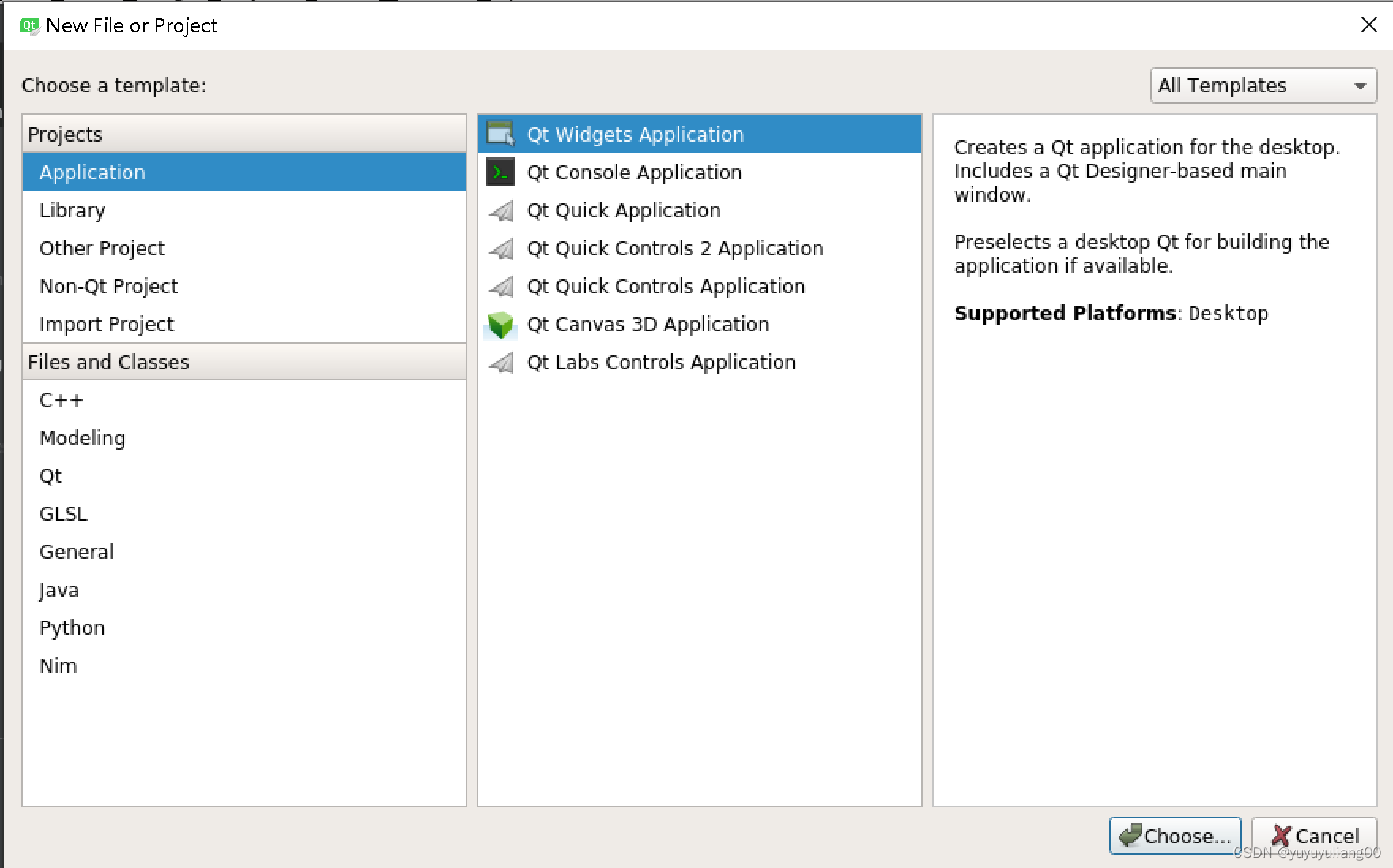Click the Qt logo in the title bar

pos(28,25)
